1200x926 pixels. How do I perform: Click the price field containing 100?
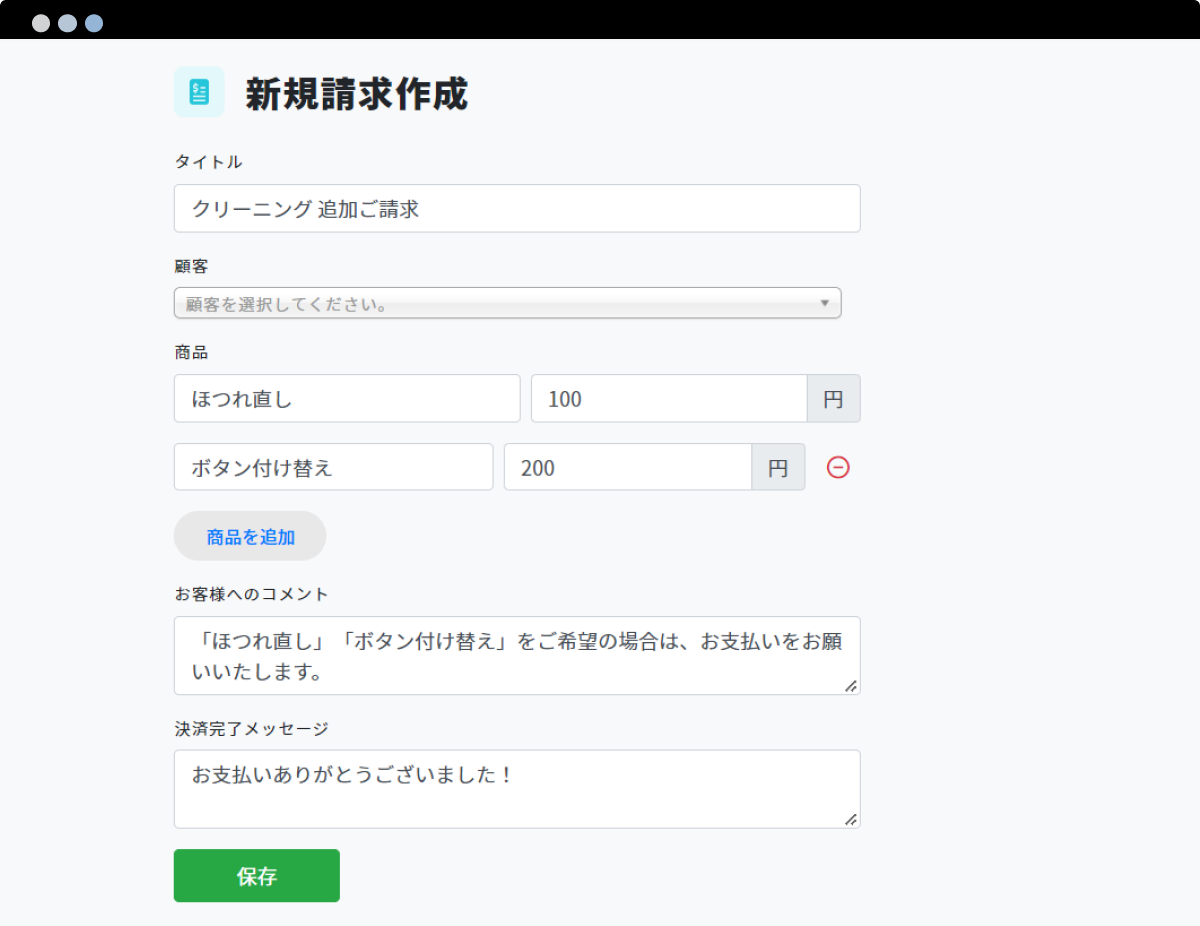[668, 398]
